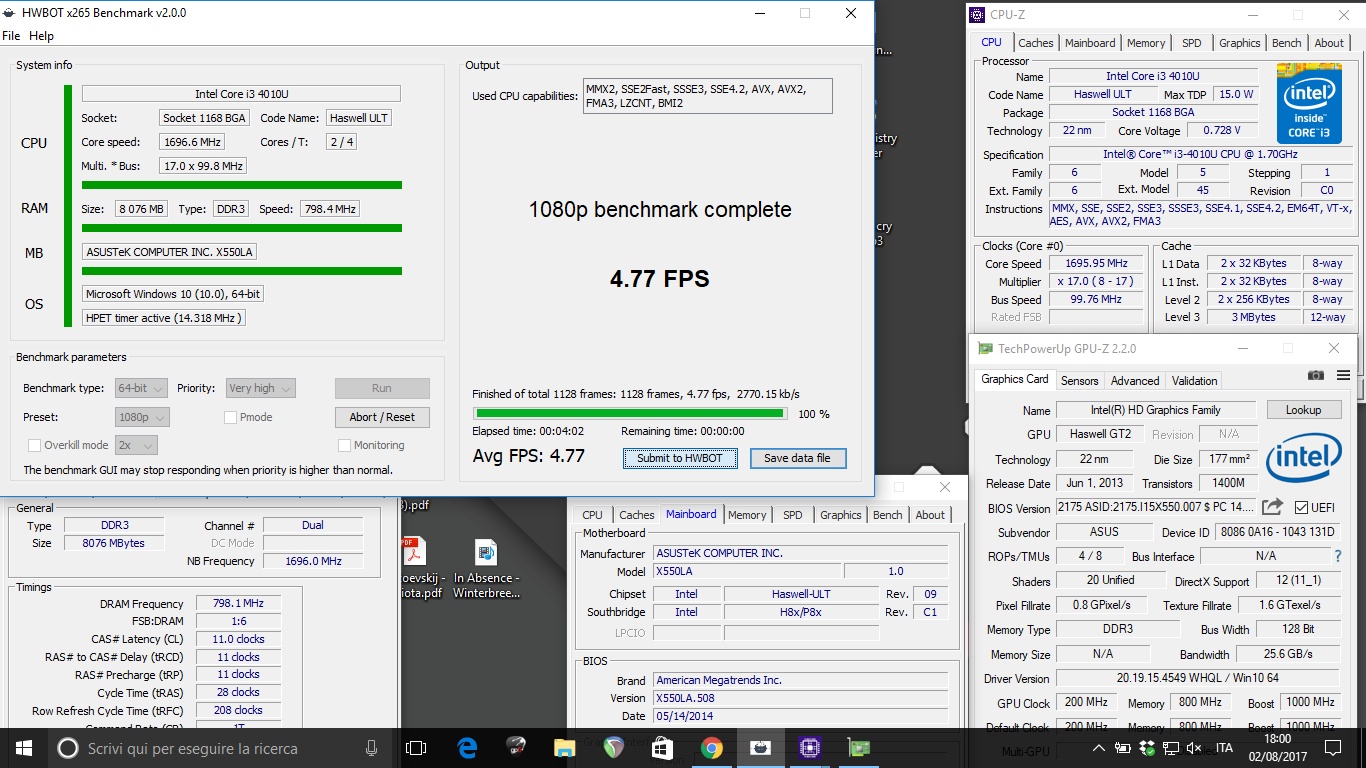Open the Windows Store taskbar icon
This screenshot has height=768, width=1366.
(662, 748)
